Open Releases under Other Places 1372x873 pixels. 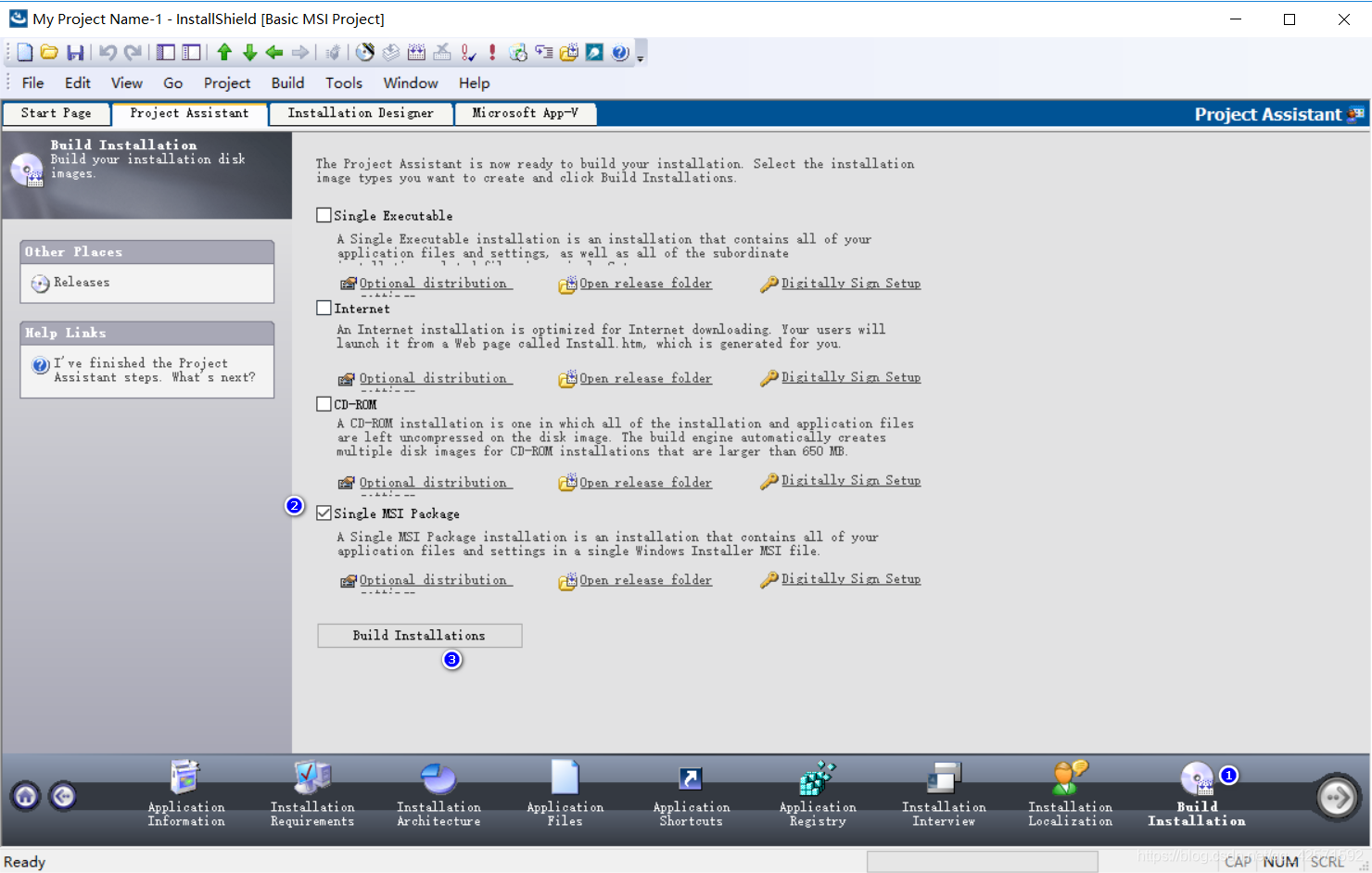pos(81,283)
